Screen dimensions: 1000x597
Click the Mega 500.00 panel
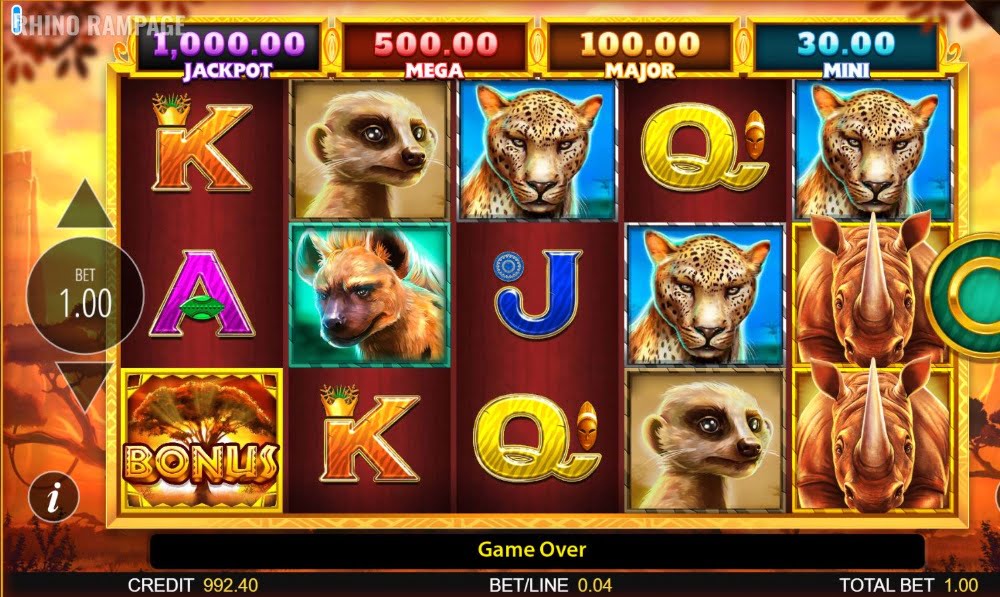click(x=435, y=50)
